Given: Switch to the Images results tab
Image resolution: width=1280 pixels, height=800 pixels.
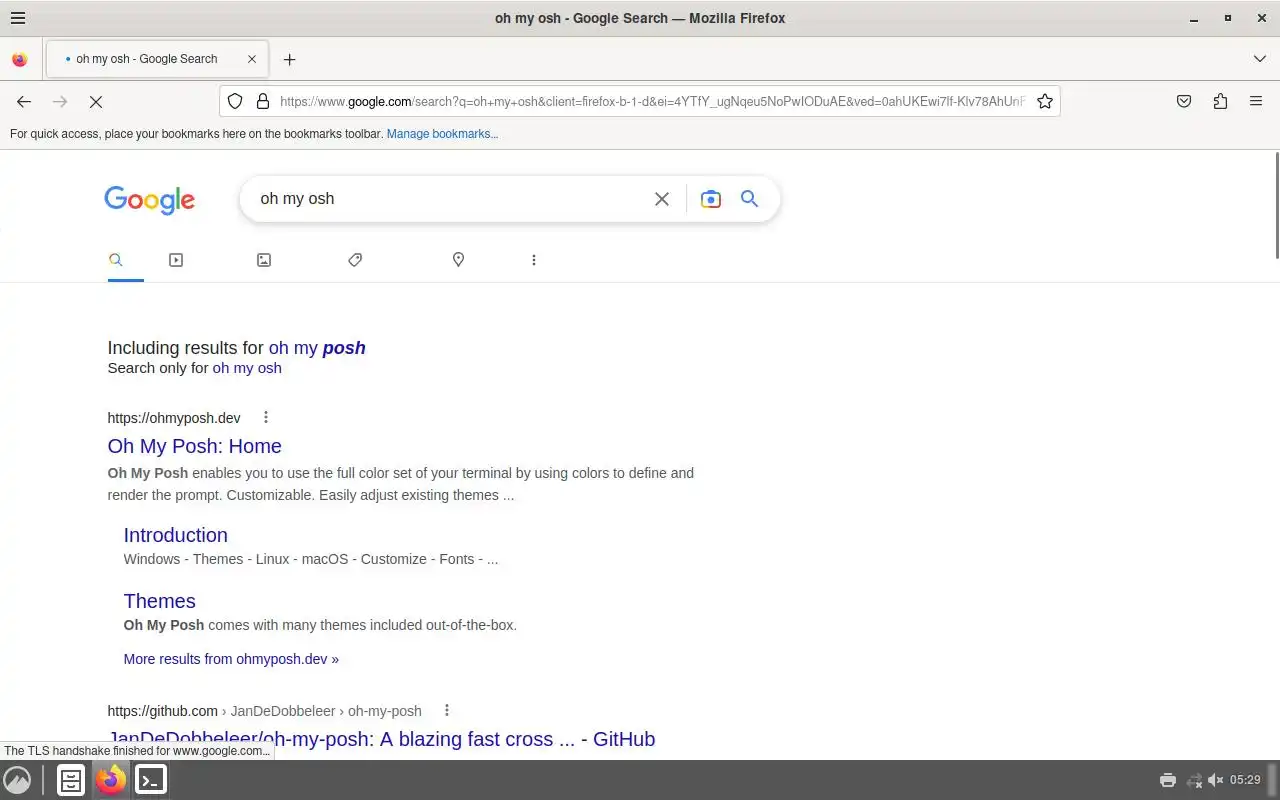Looking at the screenshot, I should coord(264,260).
